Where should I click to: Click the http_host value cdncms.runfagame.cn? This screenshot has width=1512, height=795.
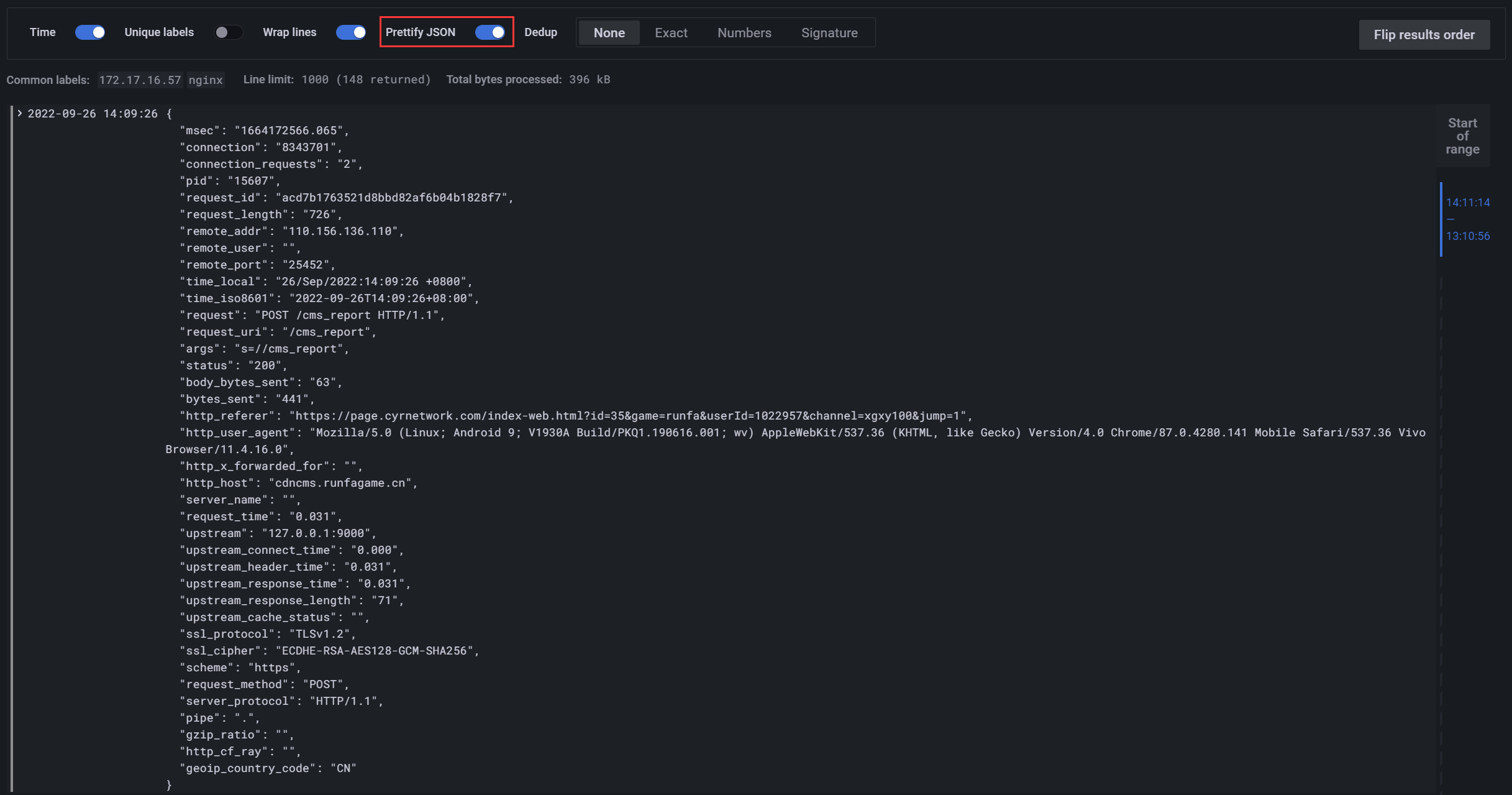tap(340, 483)
